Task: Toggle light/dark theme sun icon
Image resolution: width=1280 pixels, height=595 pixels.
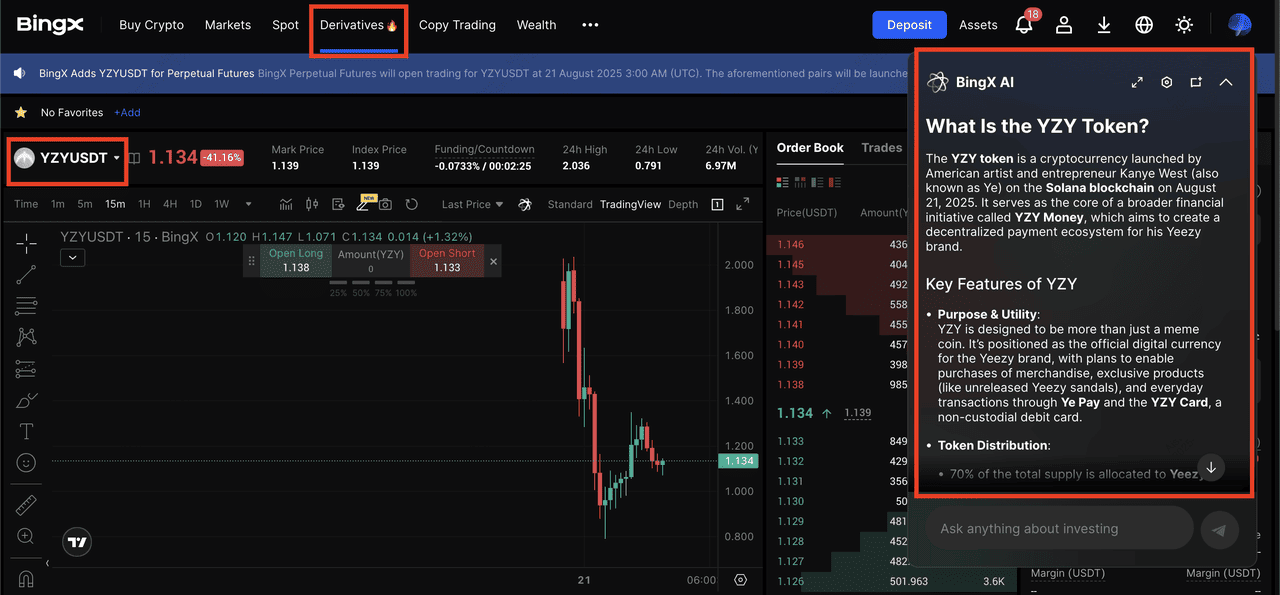Action: (1184, 25)
